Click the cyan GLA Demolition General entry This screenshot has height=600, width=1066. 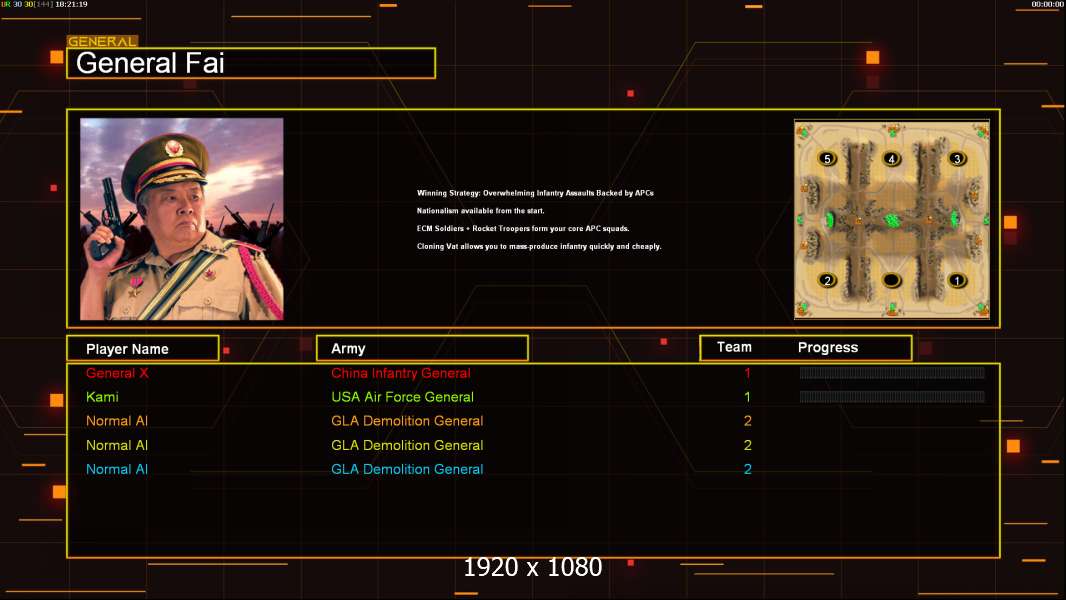(407, 469)
